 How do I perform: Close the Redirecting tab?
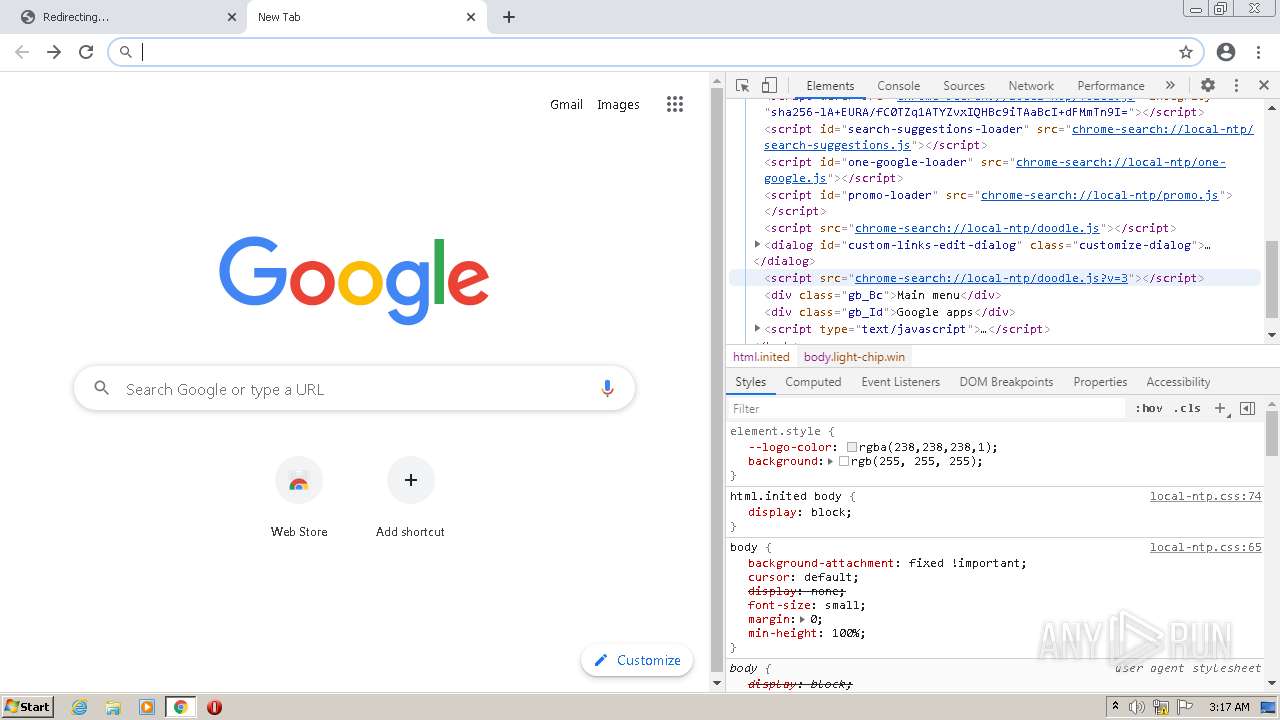tap(232, 17)
